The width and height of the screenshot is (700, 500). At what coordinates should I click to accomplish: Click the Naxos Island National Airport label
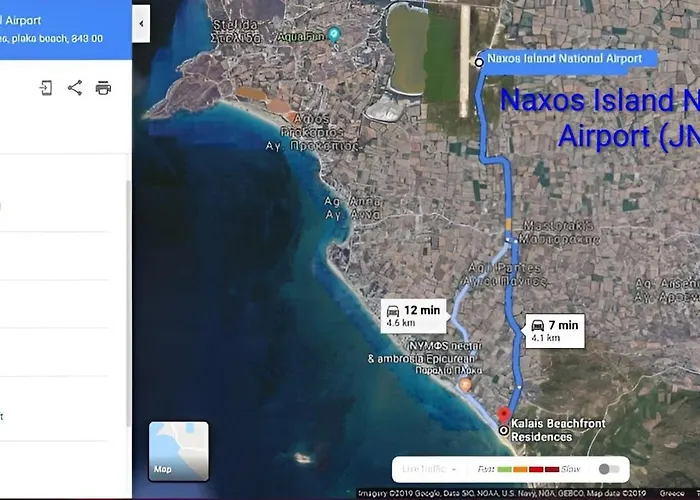564,59
